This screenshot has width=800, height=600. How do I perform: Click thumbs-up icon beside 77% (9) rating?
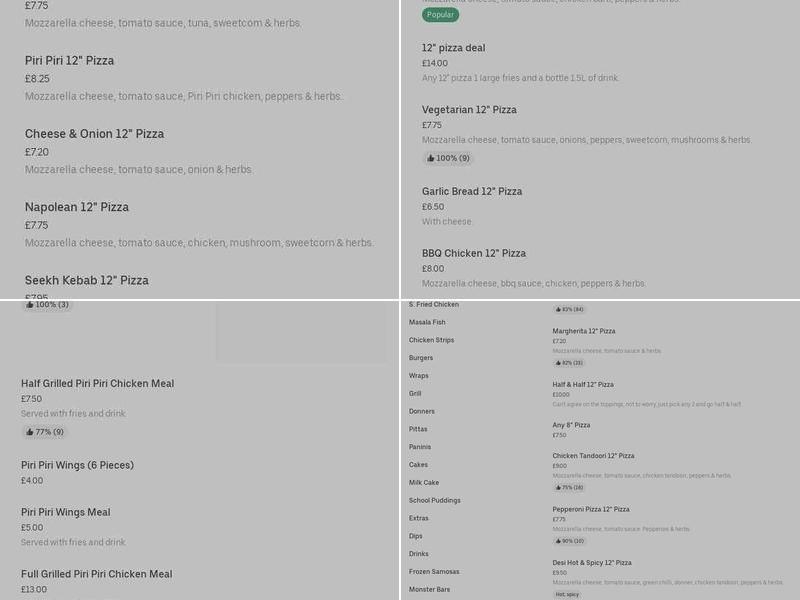30,432
